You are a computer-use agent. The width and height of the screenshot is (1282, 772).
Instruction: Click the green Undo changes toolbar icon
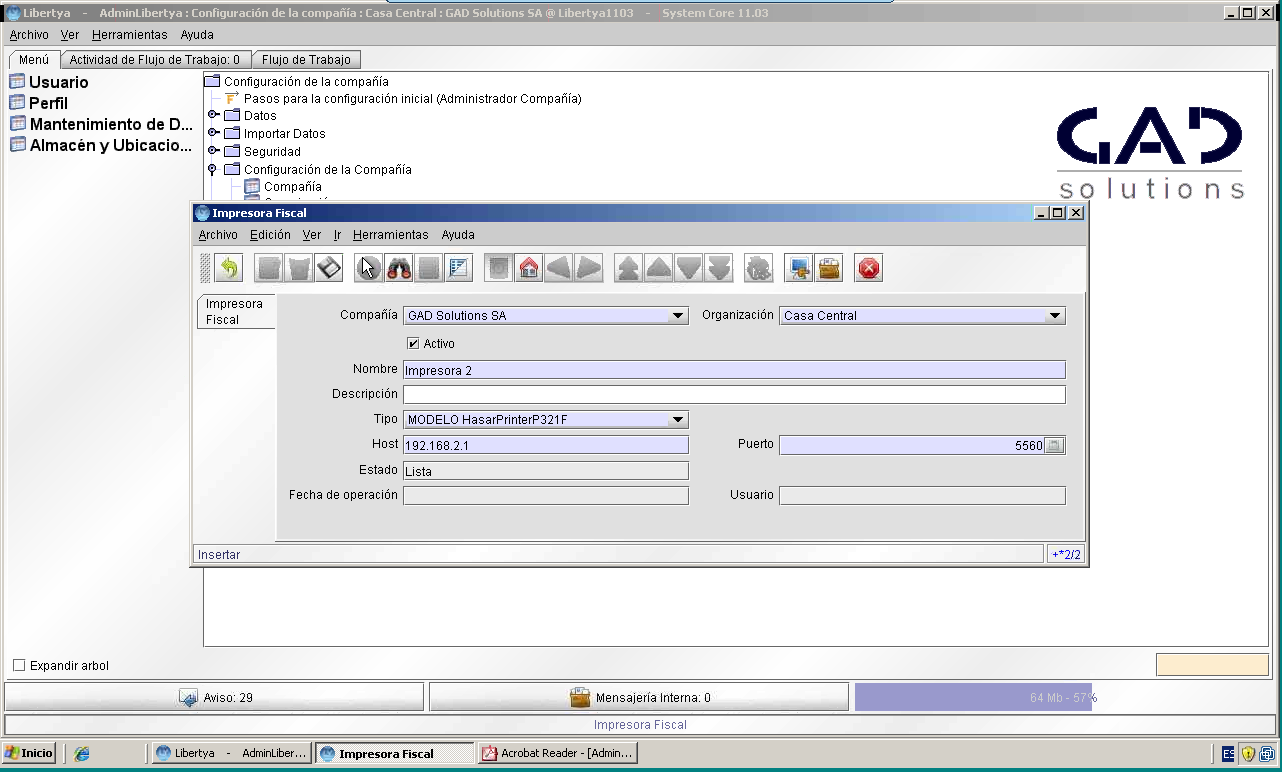(x=229, y=268)
